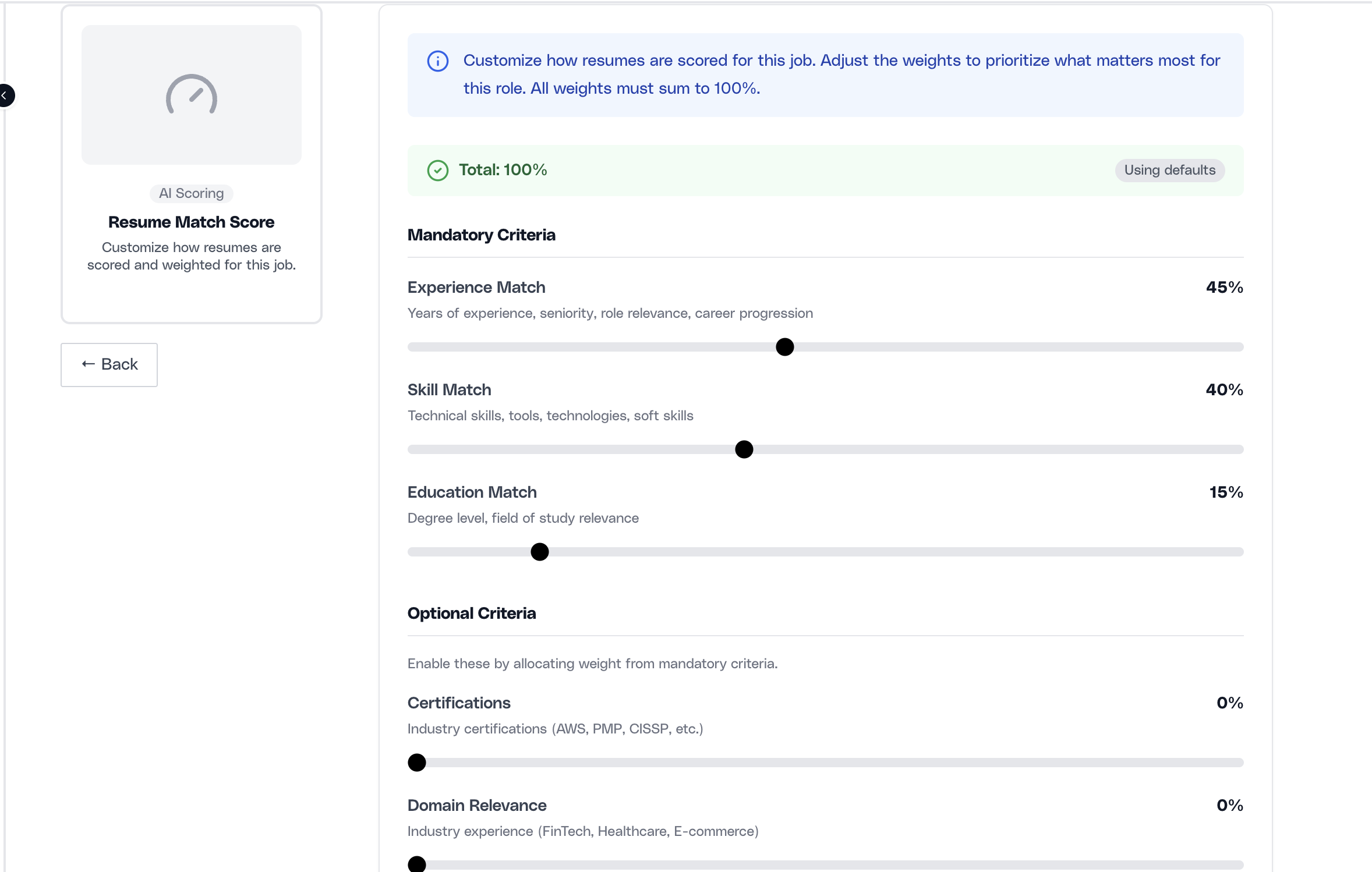Select the AI Scoring badge
1372x872 pixels.
point(191,193)
